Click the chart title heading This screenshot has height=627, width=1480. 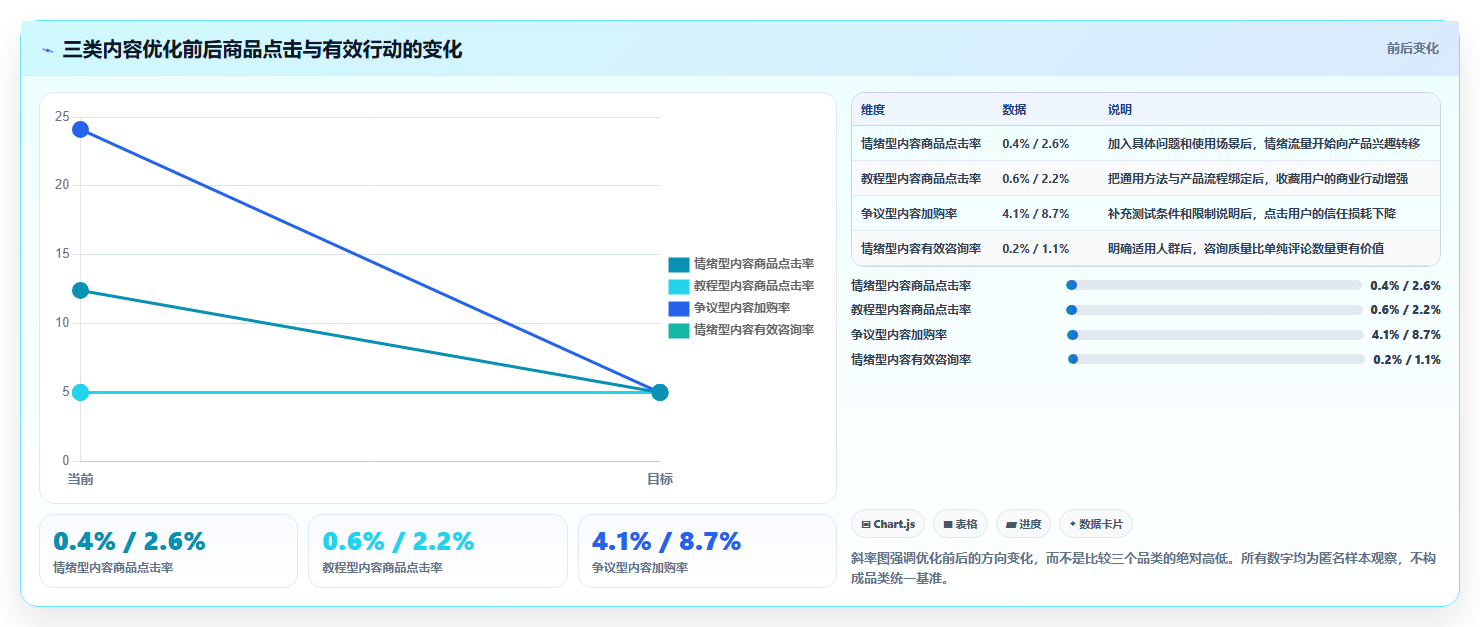click(262, 50)
